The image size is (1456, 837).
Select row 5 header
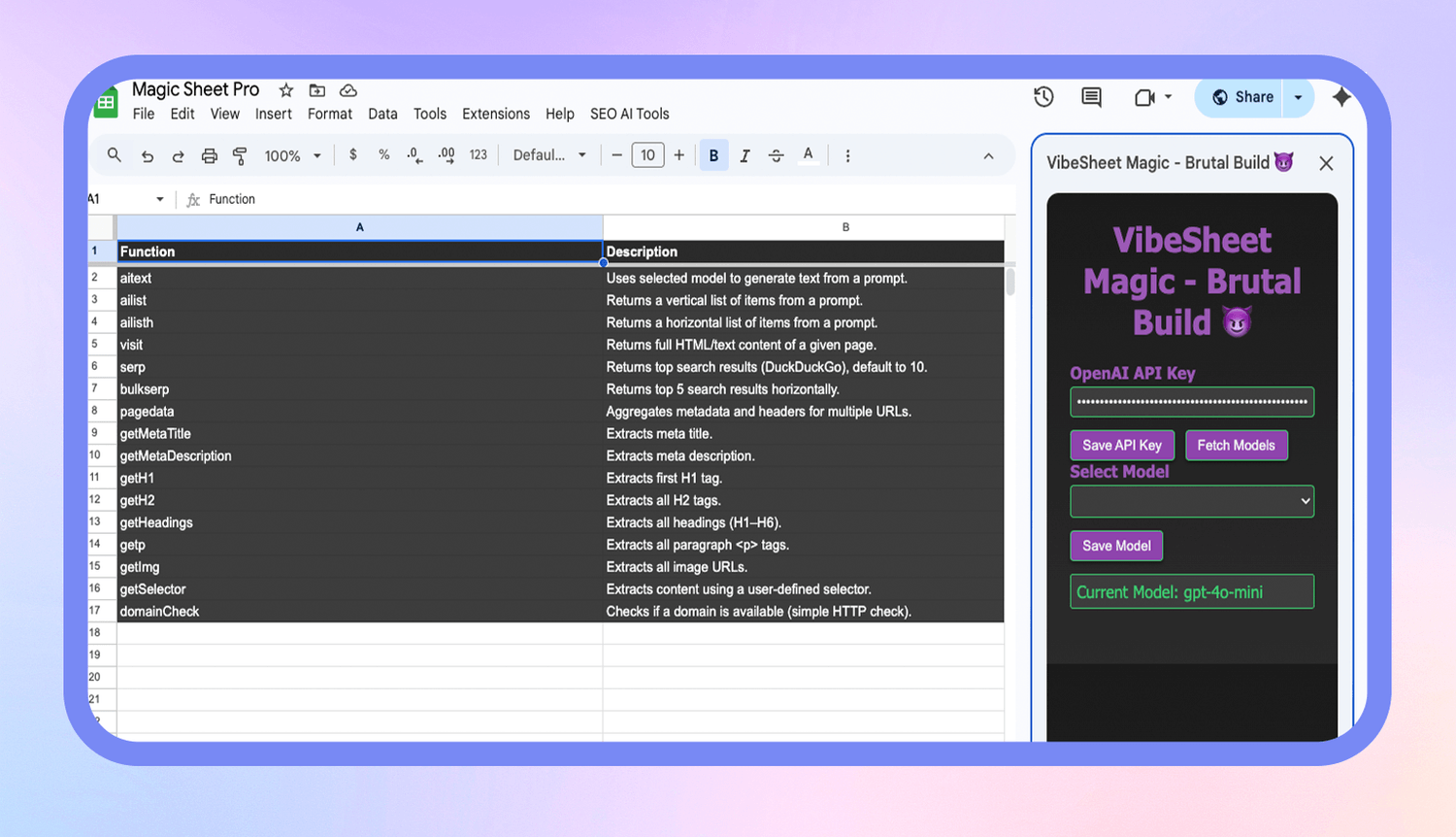pos(101,344)
